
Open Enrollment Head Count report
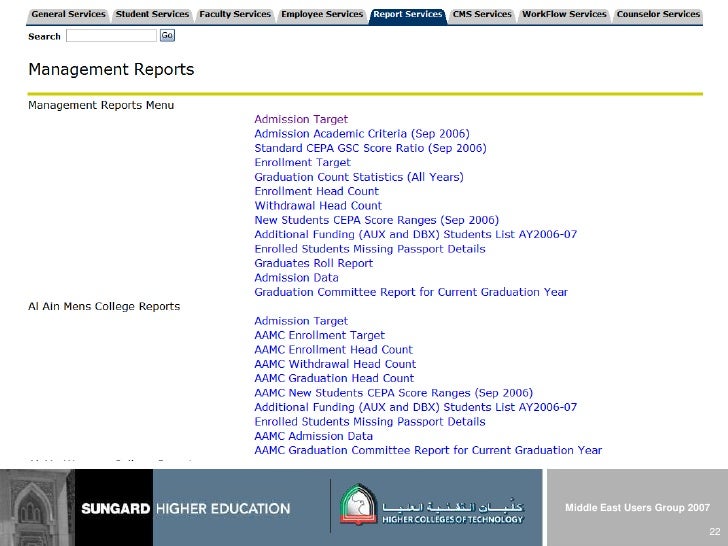click(x=316, y=191)
